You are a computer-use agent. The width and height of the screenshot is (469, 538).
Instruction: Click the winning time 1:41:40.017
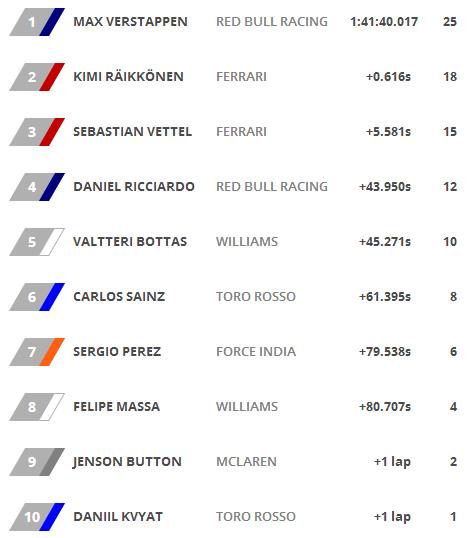click(384, 22)
